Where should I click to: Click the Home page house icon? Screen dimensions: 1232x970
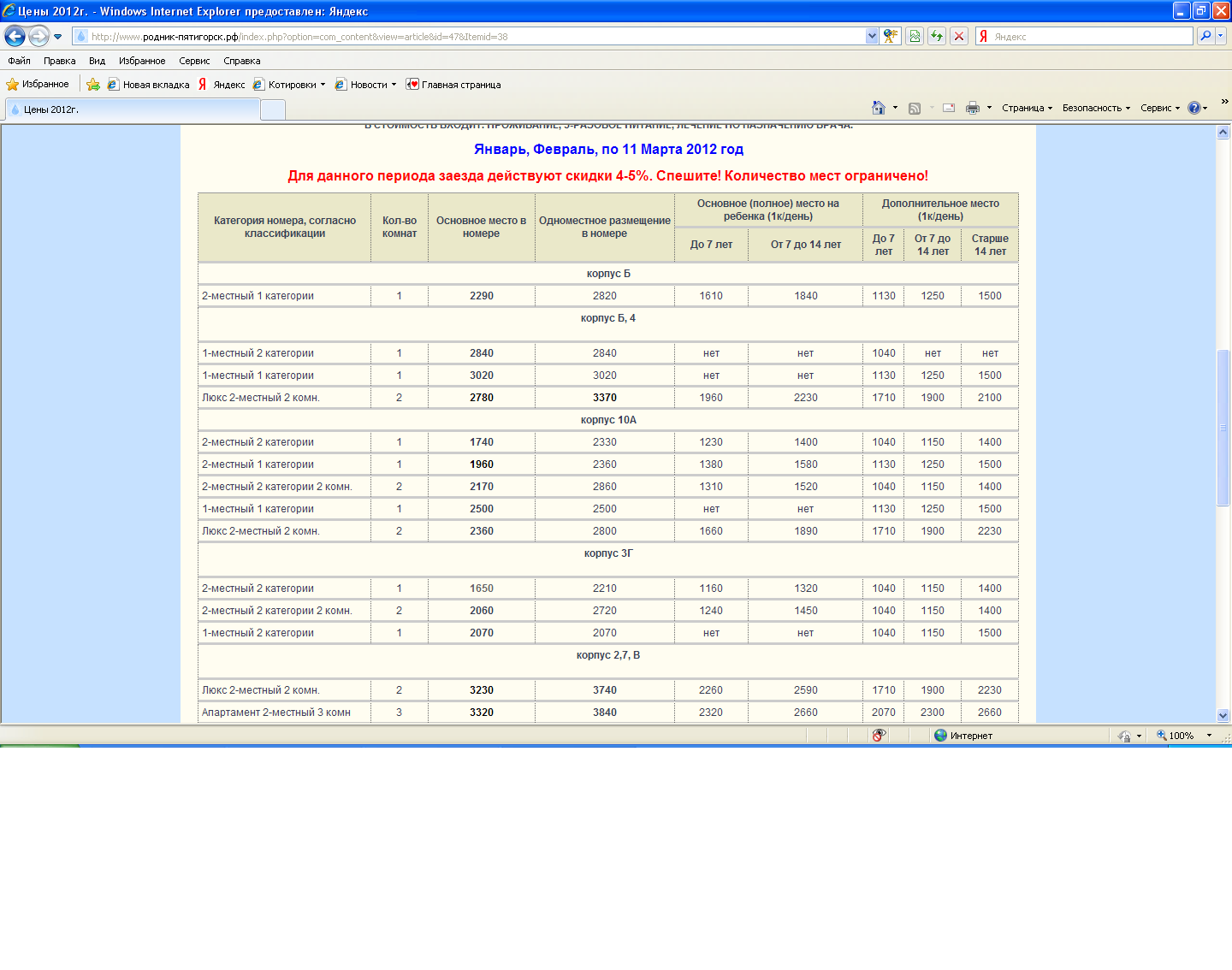(x=879, y=108)
